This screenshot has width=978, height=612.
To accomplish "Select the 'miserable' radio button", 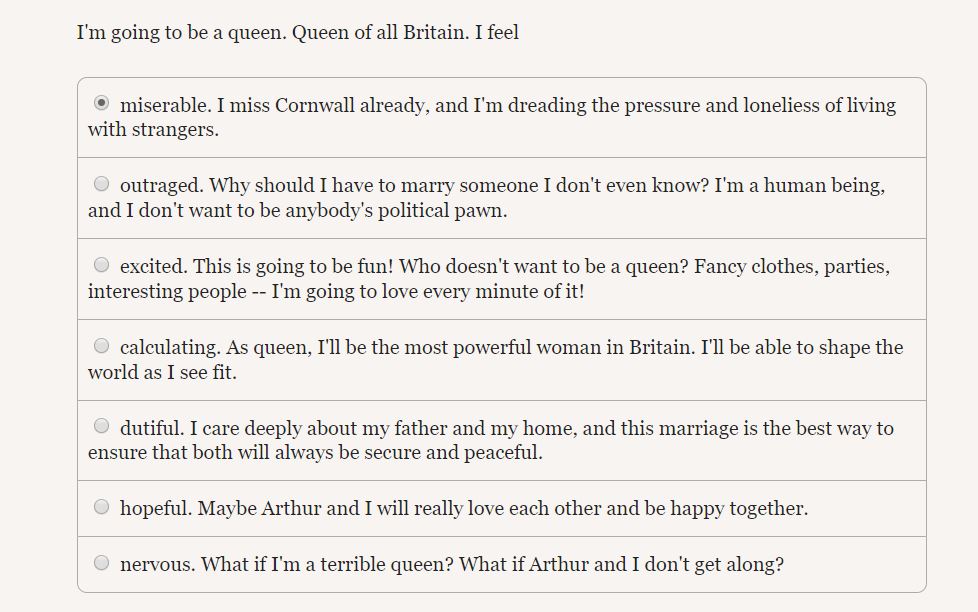I will point(101,103).
